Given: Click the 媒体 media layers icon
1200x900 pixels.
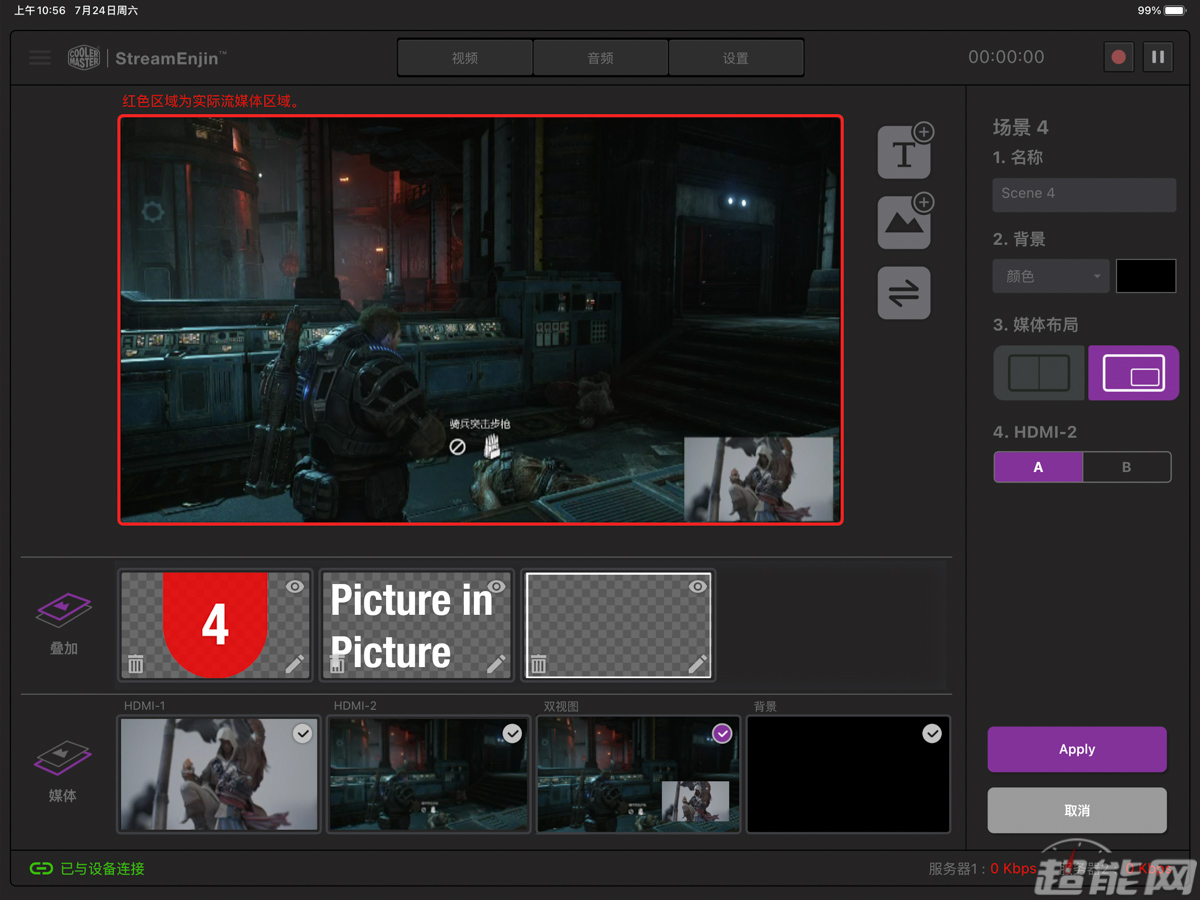Looking at the screenshot, I should pos(64,760).
